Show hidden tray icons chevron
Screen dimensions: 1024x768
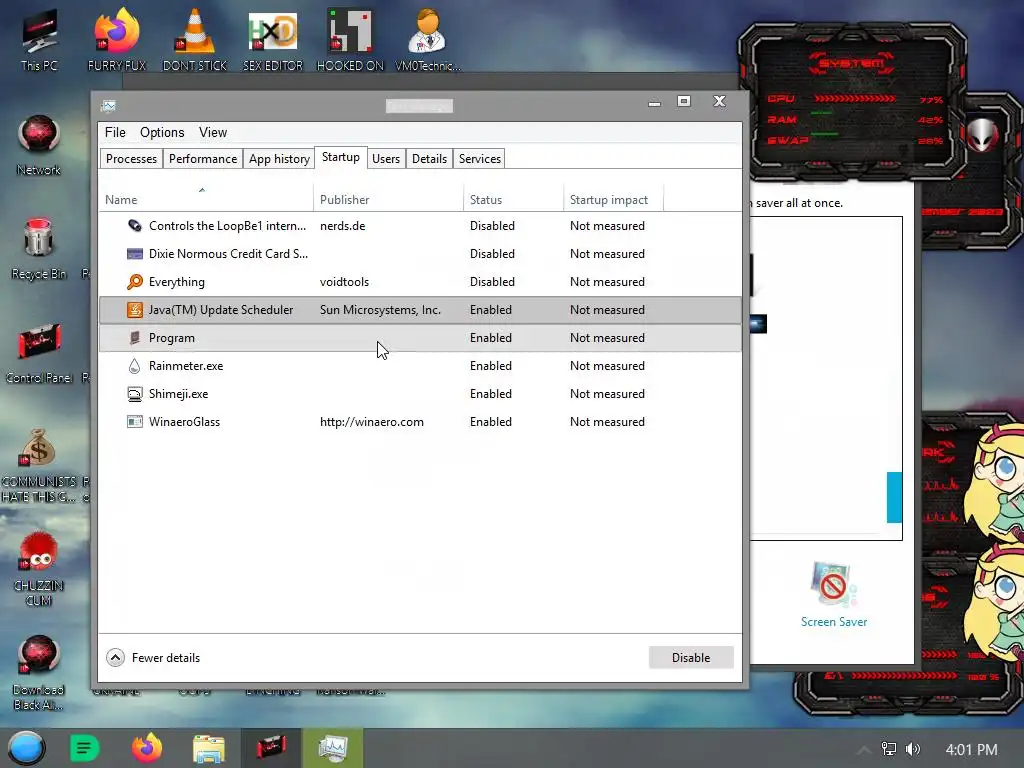[x=864, y=750]
